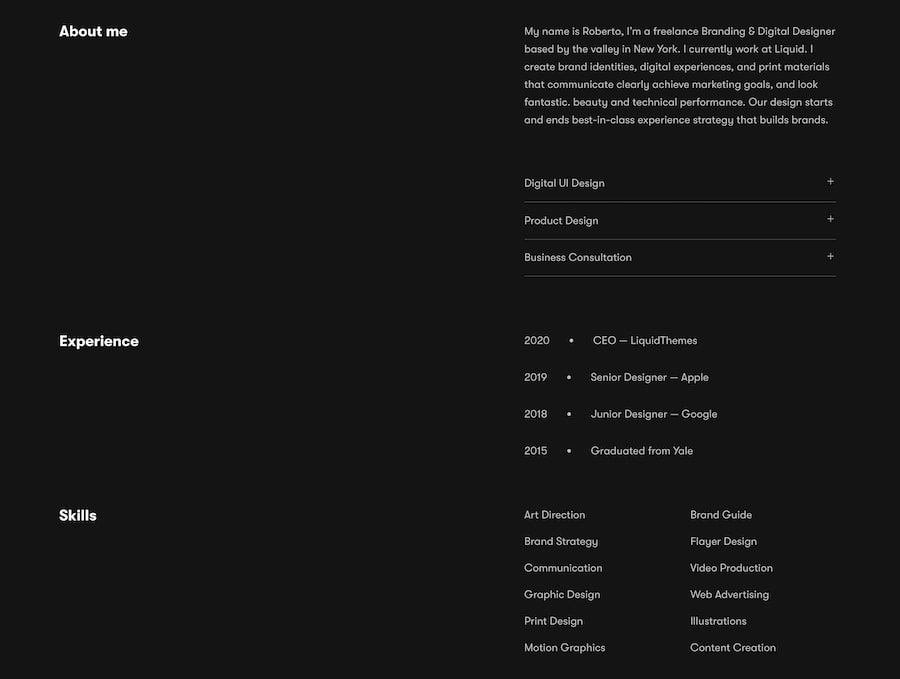Viewport: 900px width, 679px height.
Task: Click the Motion Graphics skill
Action: point(564,647)
